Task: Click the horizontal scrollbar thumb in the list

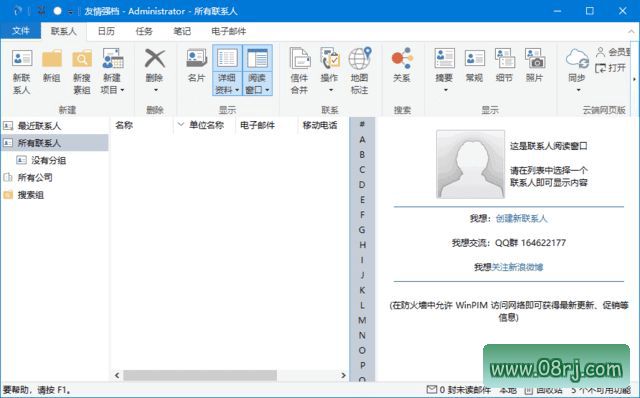Action: click(x=200, y=375)
